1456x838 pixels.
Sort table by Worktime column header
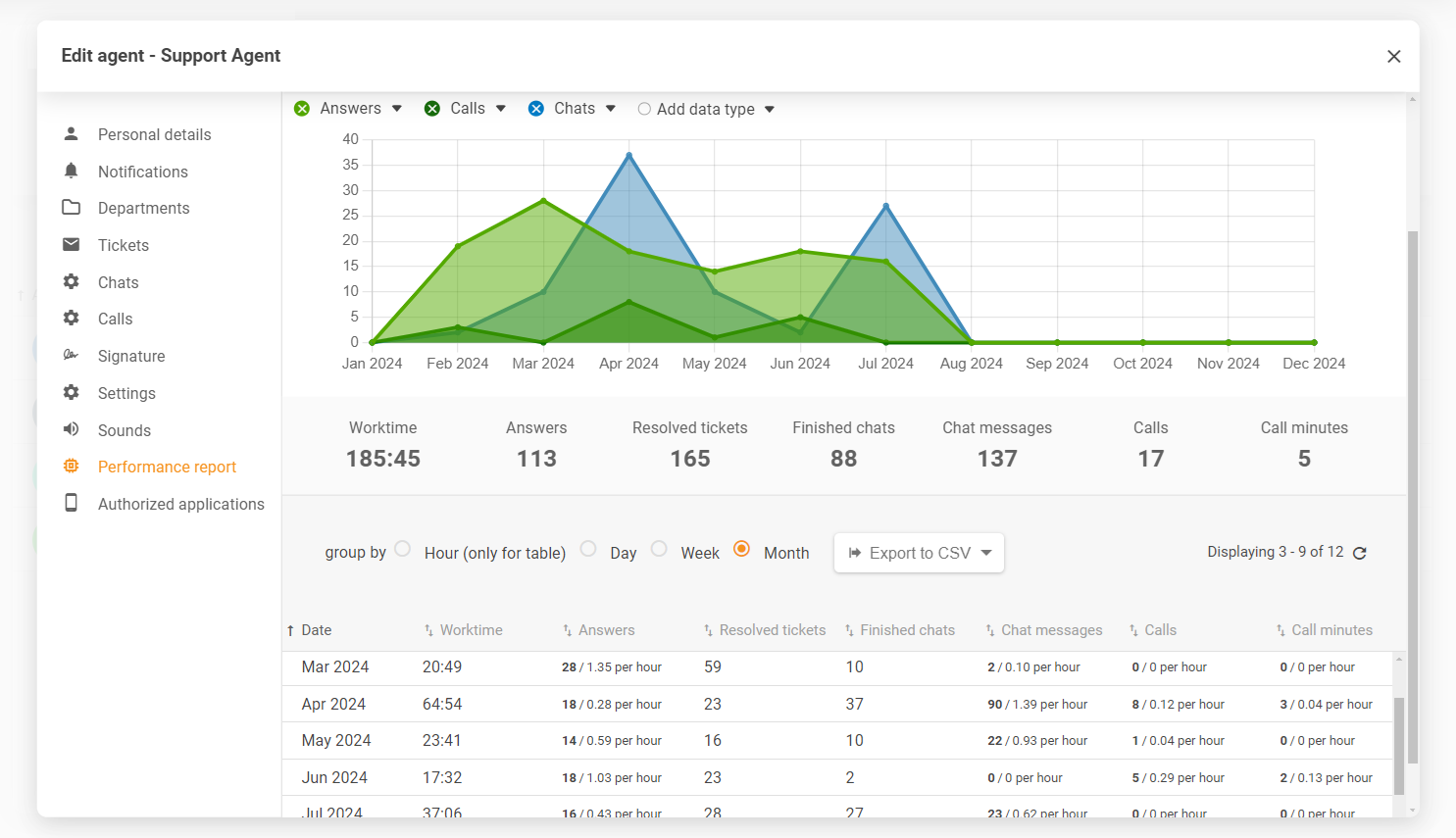tap(471, 630)
